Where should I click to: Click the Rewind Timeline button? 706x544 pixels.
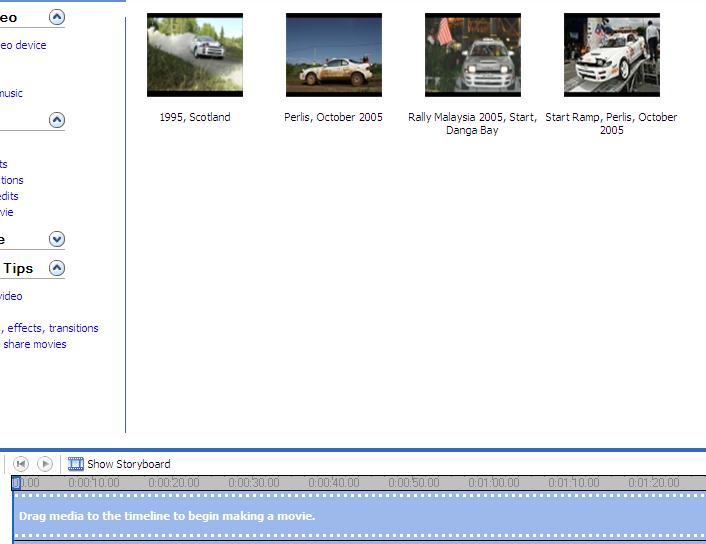[20, 464]
